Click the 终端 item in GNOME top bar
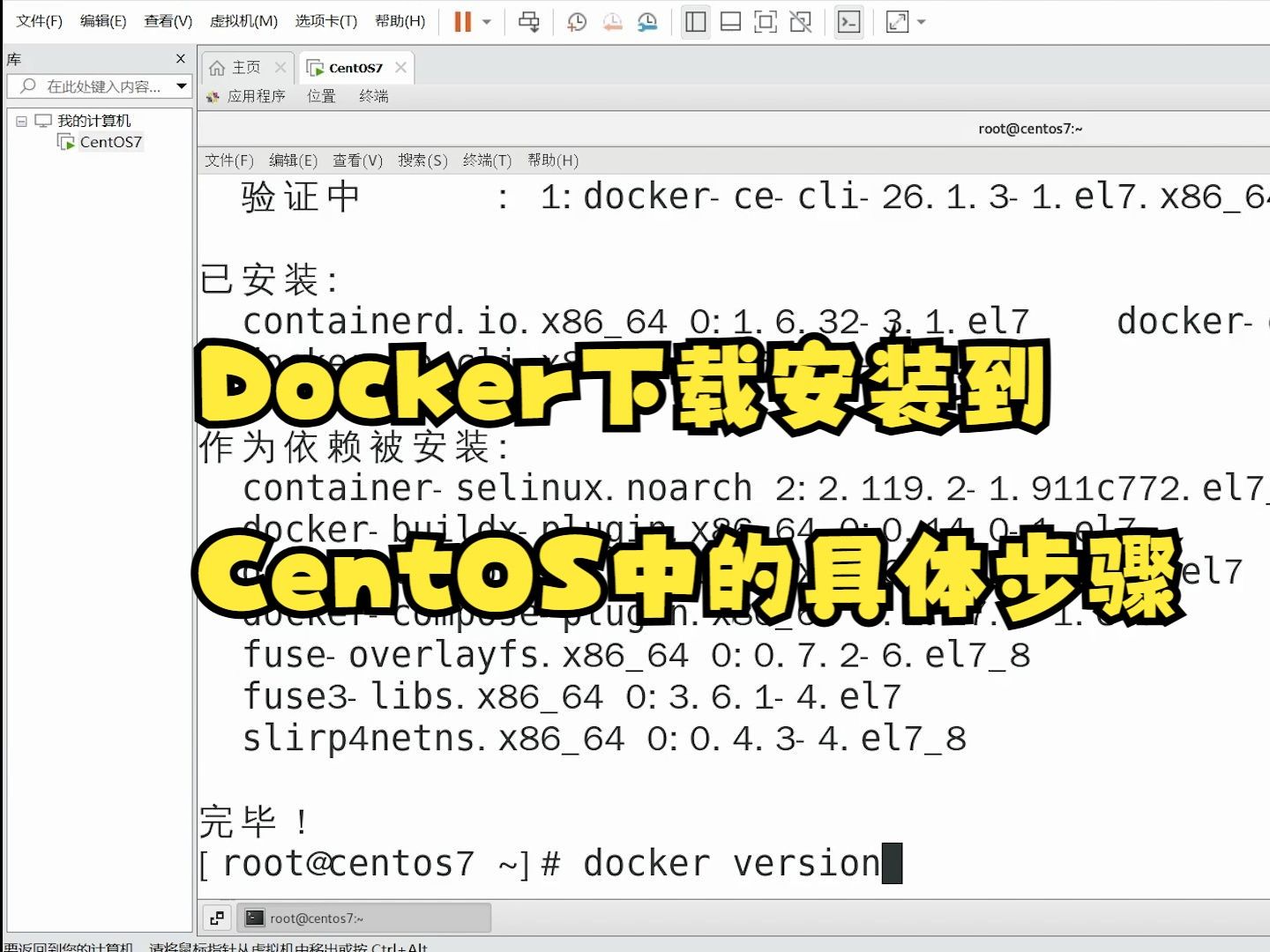Screen dimensions: 1270x952 click(x=374, y=96)
